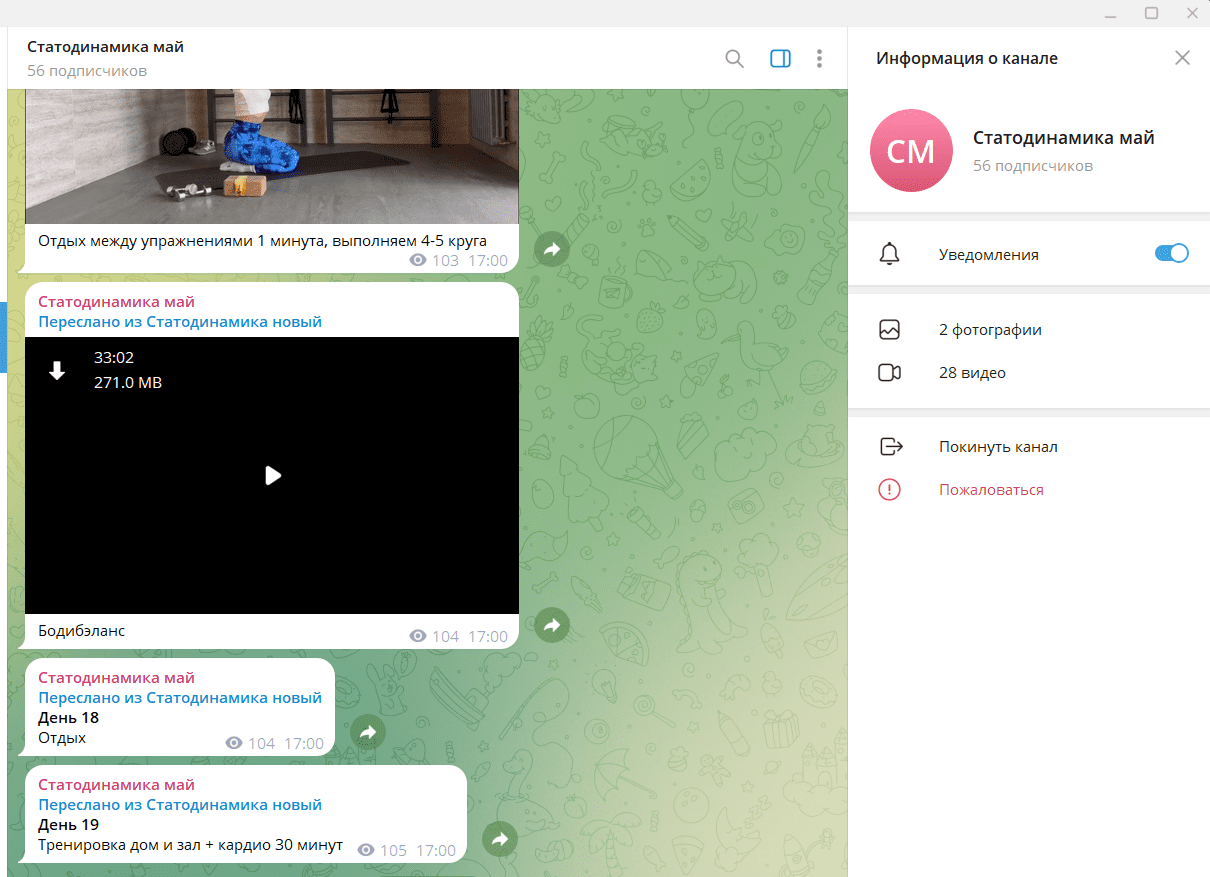Close the channel info panel
Screen dimensions: 1210x877
tap(1182, 58)
